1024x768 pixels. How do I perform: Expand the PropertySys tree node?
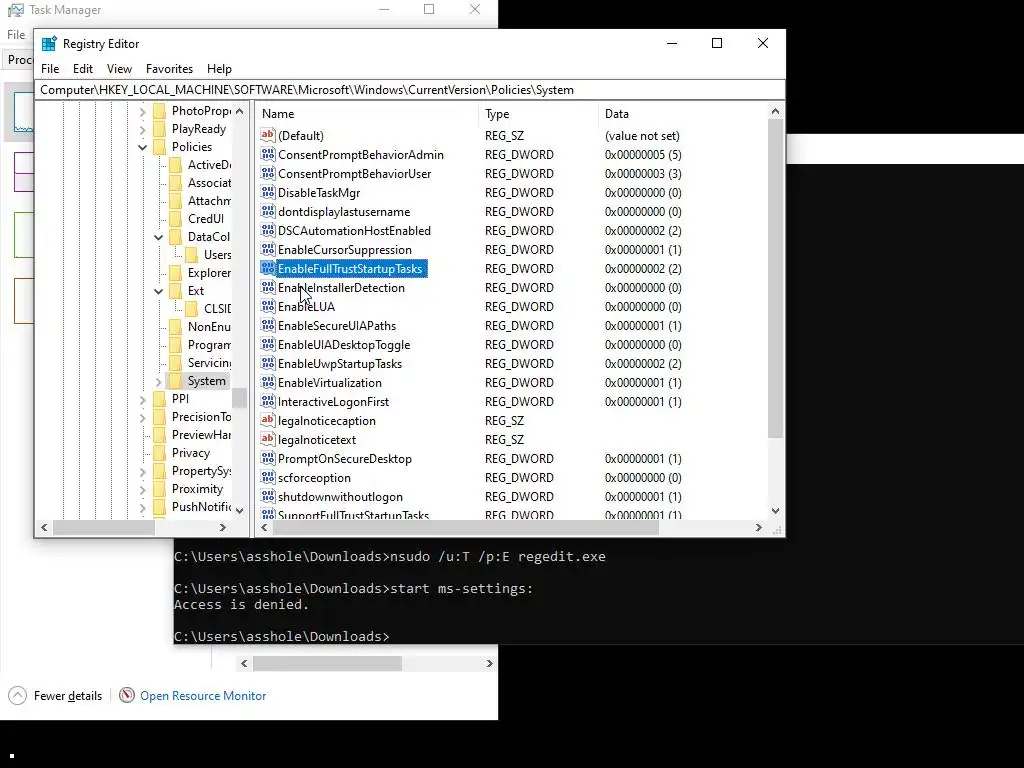click(142, 471)
